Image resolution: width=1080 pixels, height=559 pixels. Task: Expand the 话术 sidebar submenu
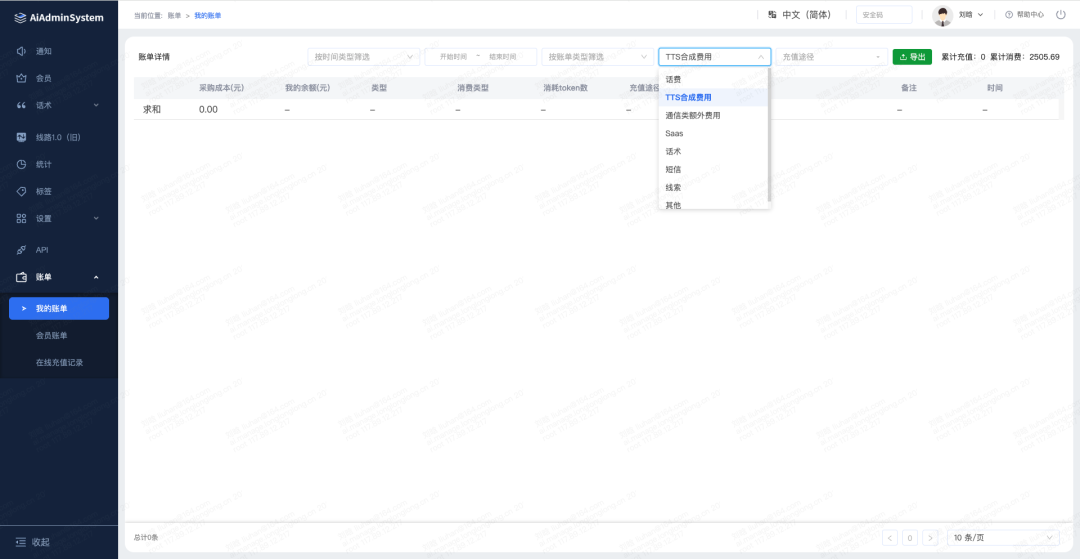click(x=60, y=105)
